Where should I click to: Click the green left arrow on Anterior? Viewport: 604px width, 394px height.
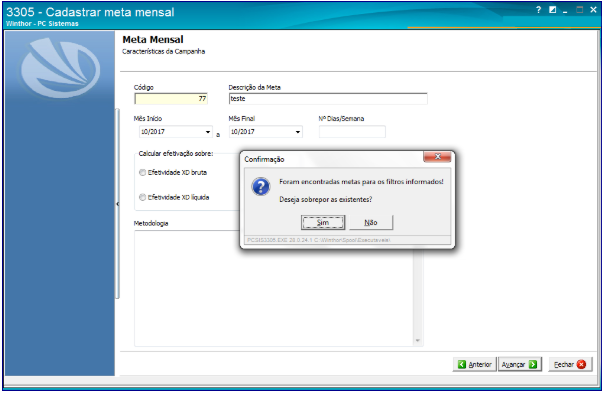[x=462, y=364]
